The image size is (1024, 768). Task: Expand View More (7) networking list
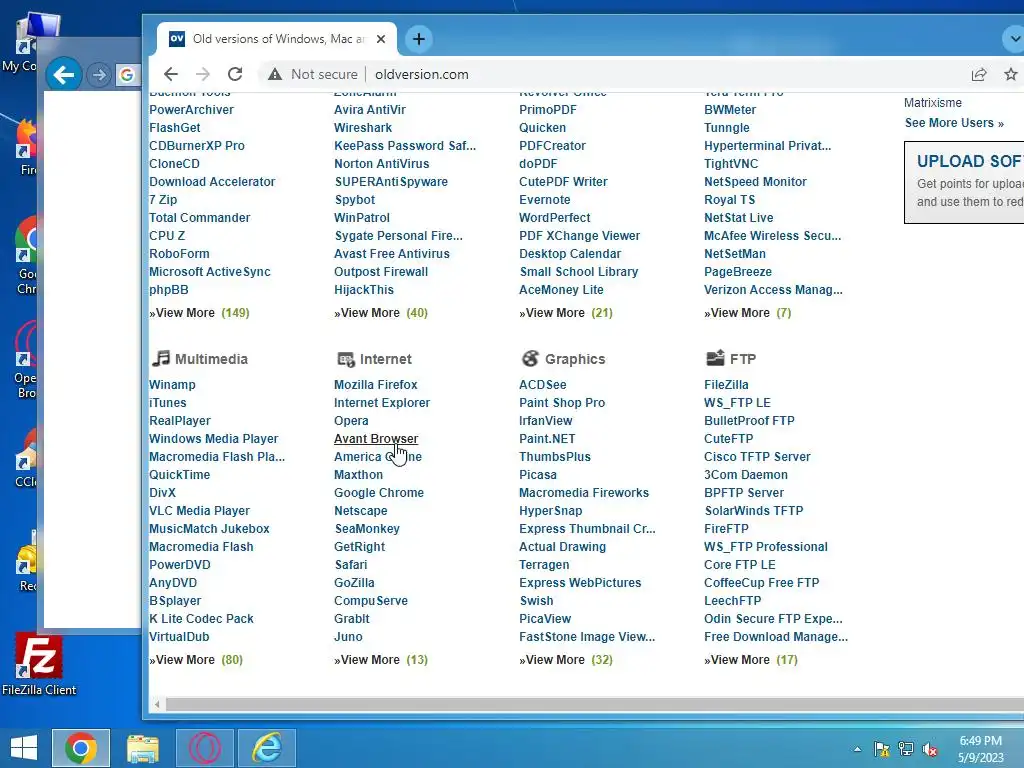point(748,313)
